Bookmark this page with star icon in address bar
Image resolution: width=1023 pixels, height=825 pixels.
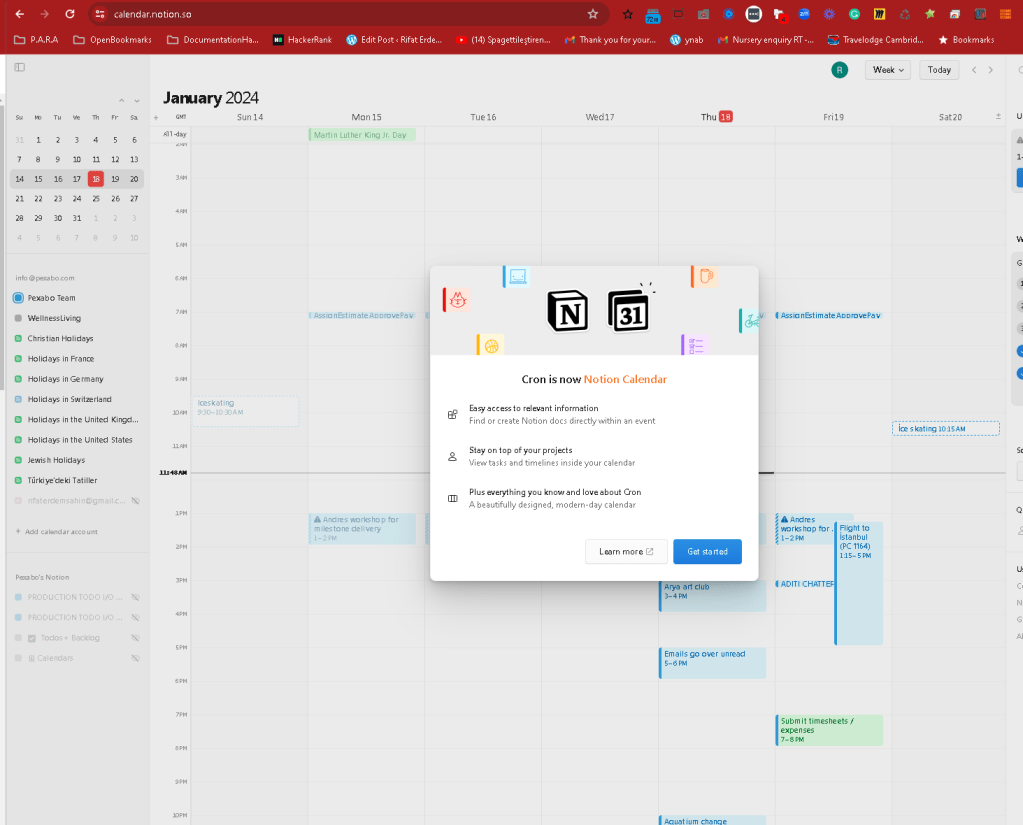click(592, 14)
